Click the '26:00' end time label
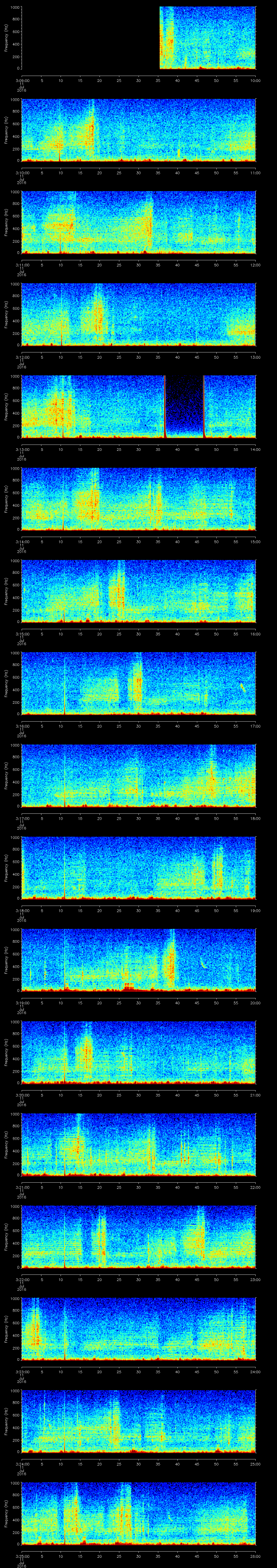Viewport: 277px width, 1568px height. click(x=256, y=1556)
